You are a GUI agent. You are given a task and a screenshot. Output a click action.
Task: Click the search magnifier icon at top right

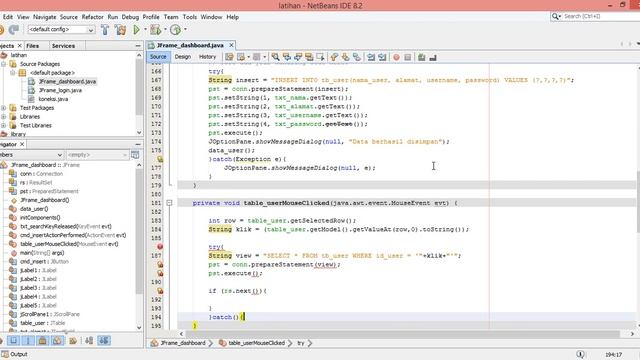pos(555,16)
